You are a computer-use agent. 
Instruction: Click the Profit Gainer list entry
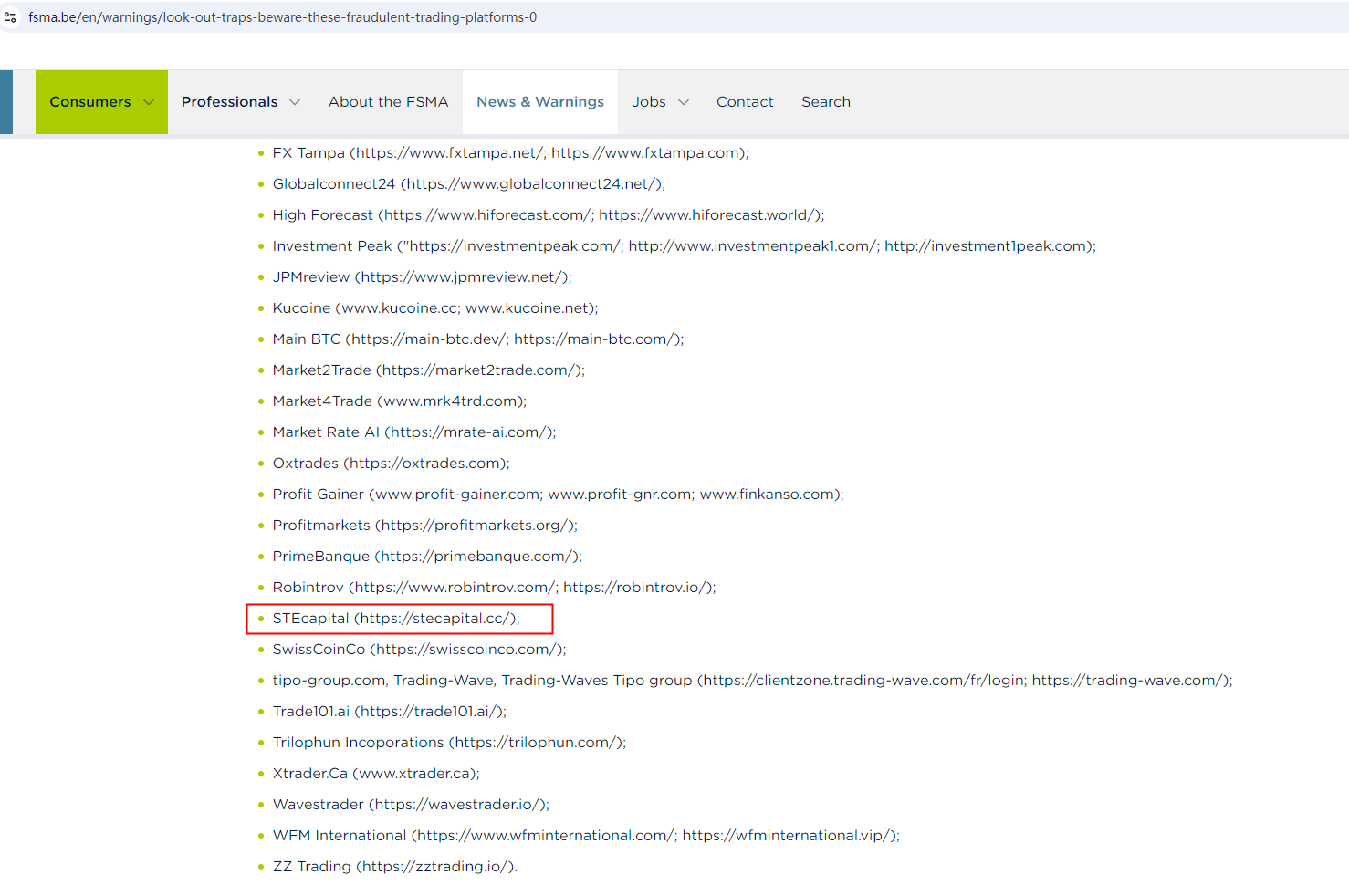click(x=557, y=495)
